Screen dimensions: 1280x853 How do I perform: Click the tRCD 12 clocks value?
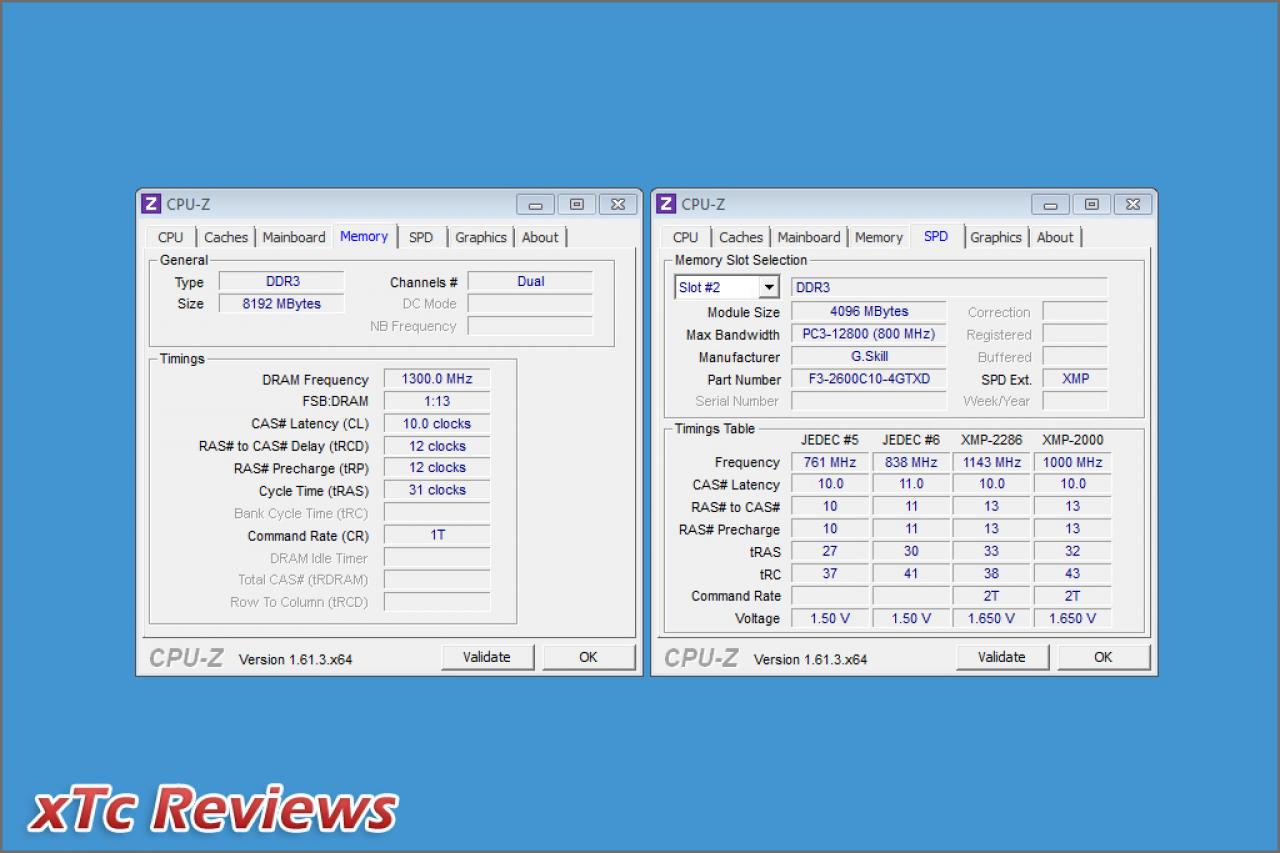click(x=437, y=446)
